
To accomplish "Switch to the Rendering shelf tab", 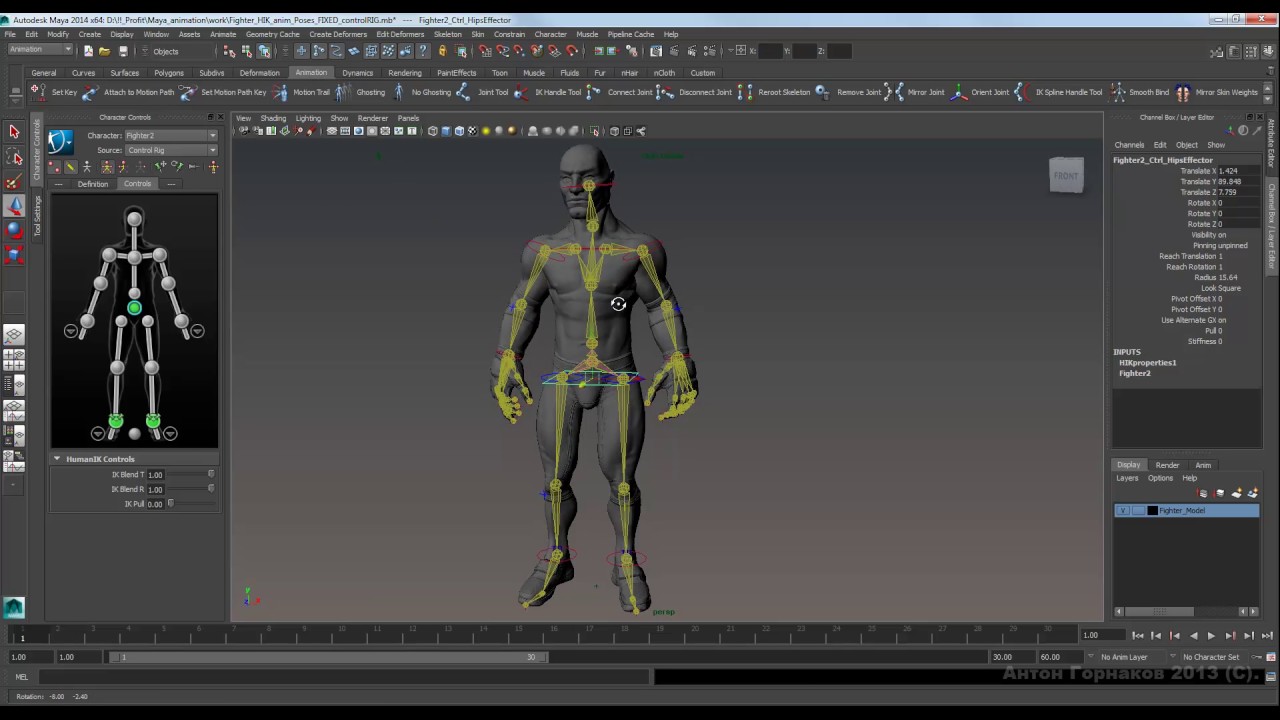I will [x=404, y=73].
